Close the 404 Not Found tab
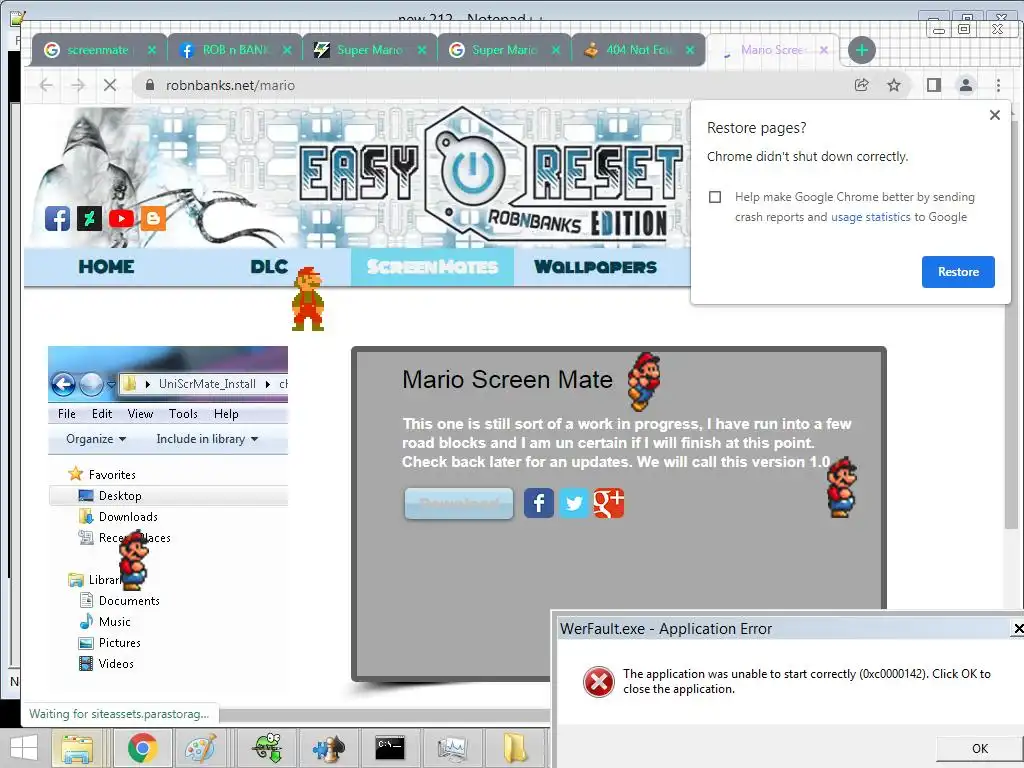The height and width of the screenshot is (768, 1024). point(690,50)
